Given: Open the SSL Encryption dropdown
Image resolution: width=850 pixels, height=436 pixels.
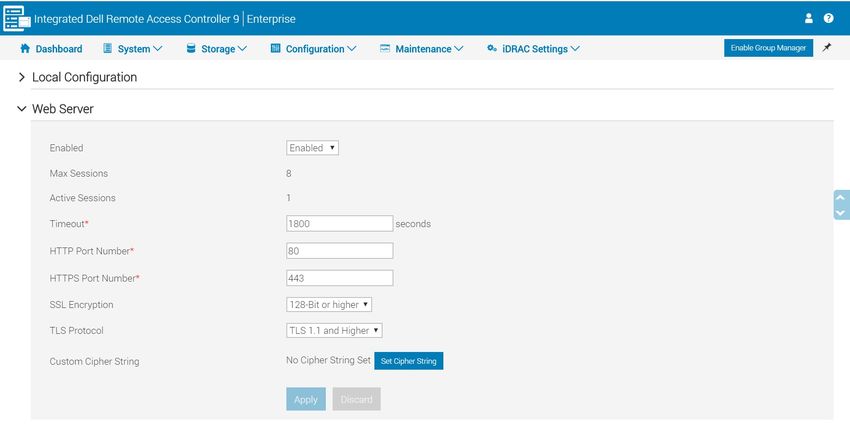Looking at the screenshot, I should pos(329,305).
